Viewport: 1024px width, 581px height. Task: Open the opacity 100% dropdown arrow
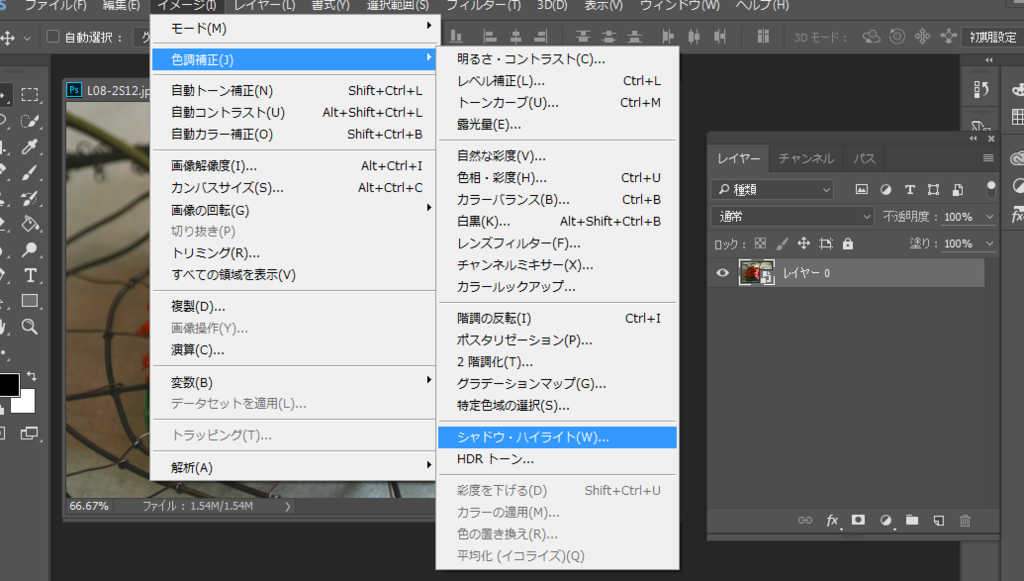coord(989,217)
